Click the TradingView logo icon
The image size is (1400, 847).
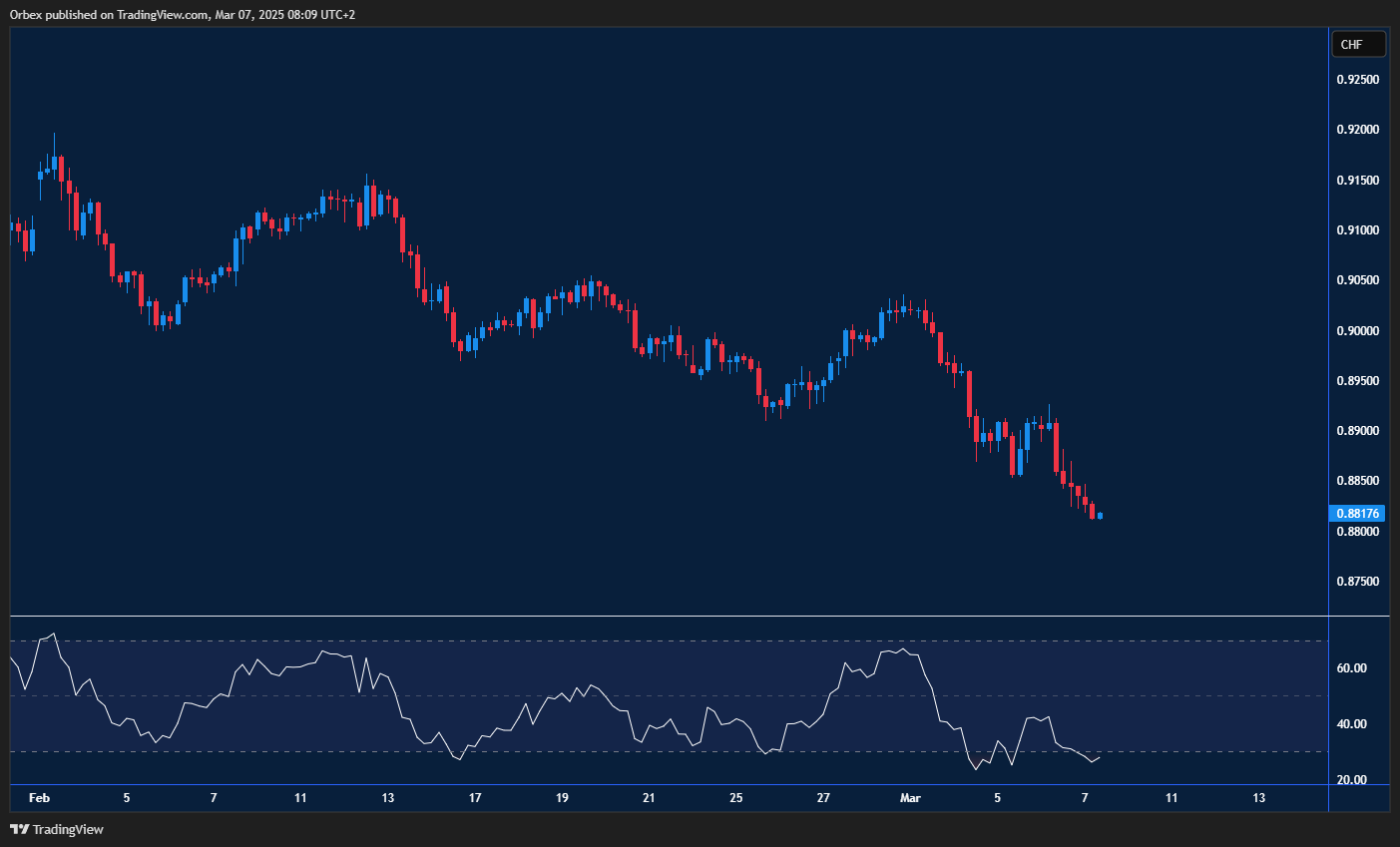point(20,829)
